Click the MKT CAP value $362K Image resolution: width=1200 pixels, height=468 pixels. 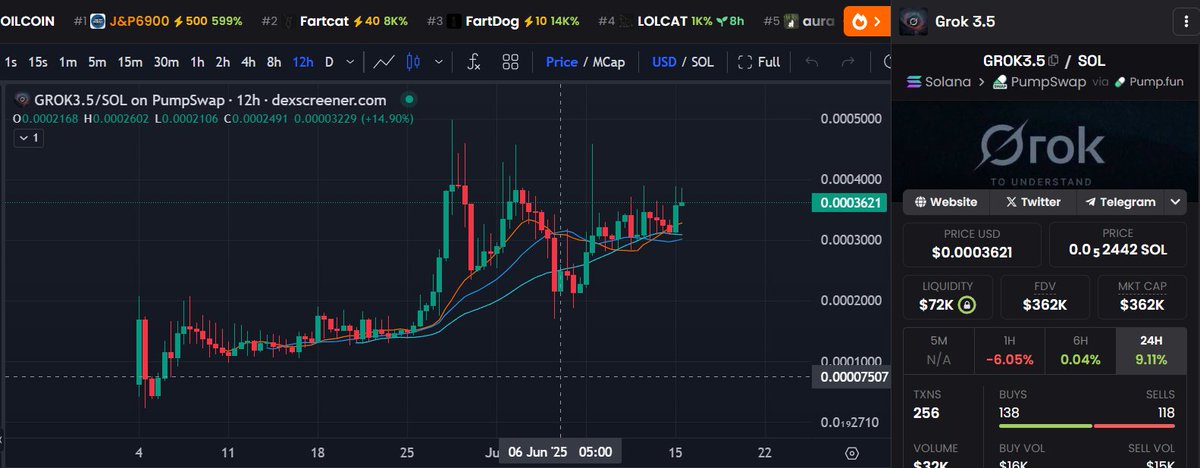point(1141,305)
